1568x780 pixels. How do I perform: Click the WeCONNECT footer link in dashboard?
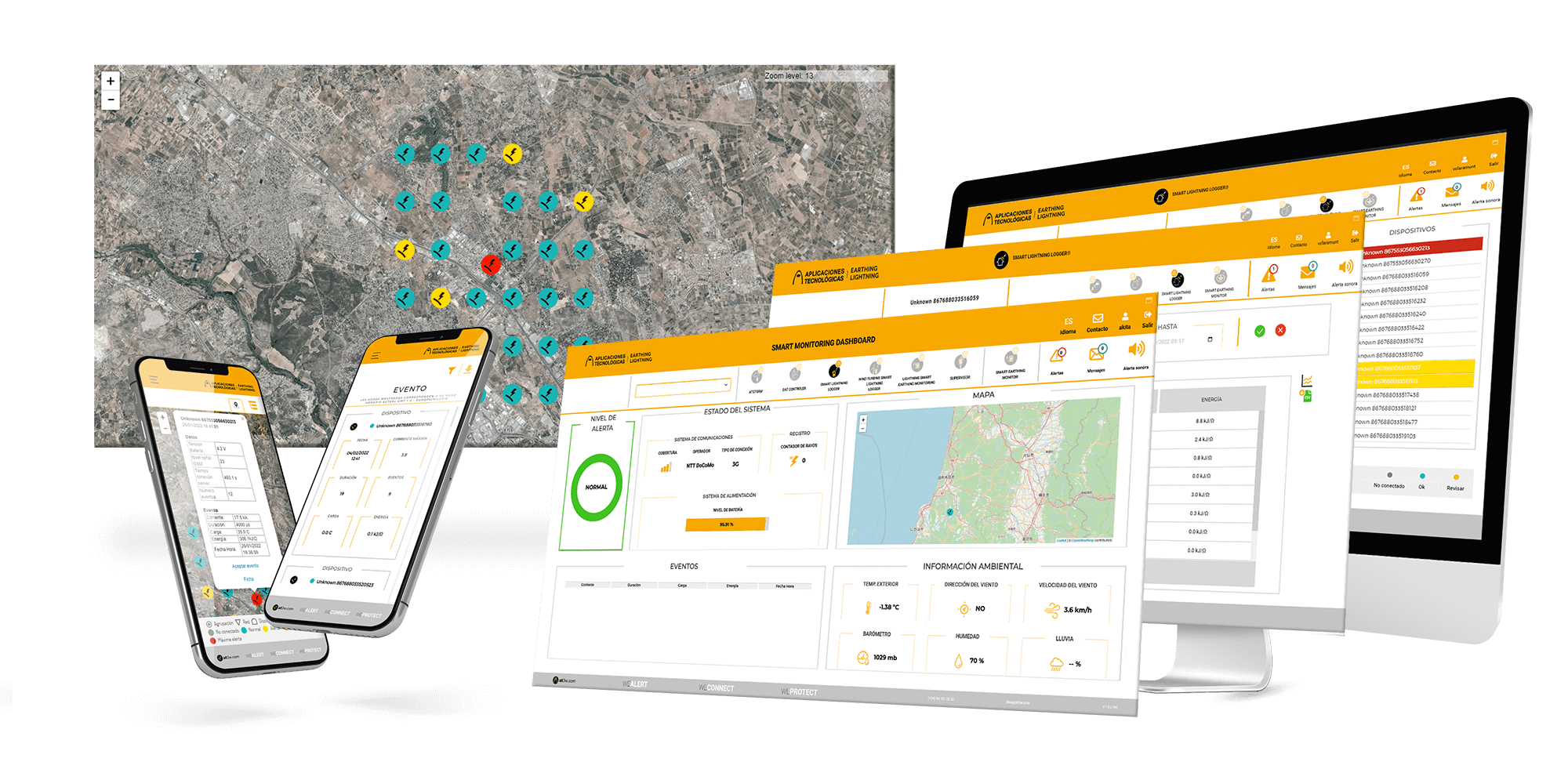(x=717, y=688)
